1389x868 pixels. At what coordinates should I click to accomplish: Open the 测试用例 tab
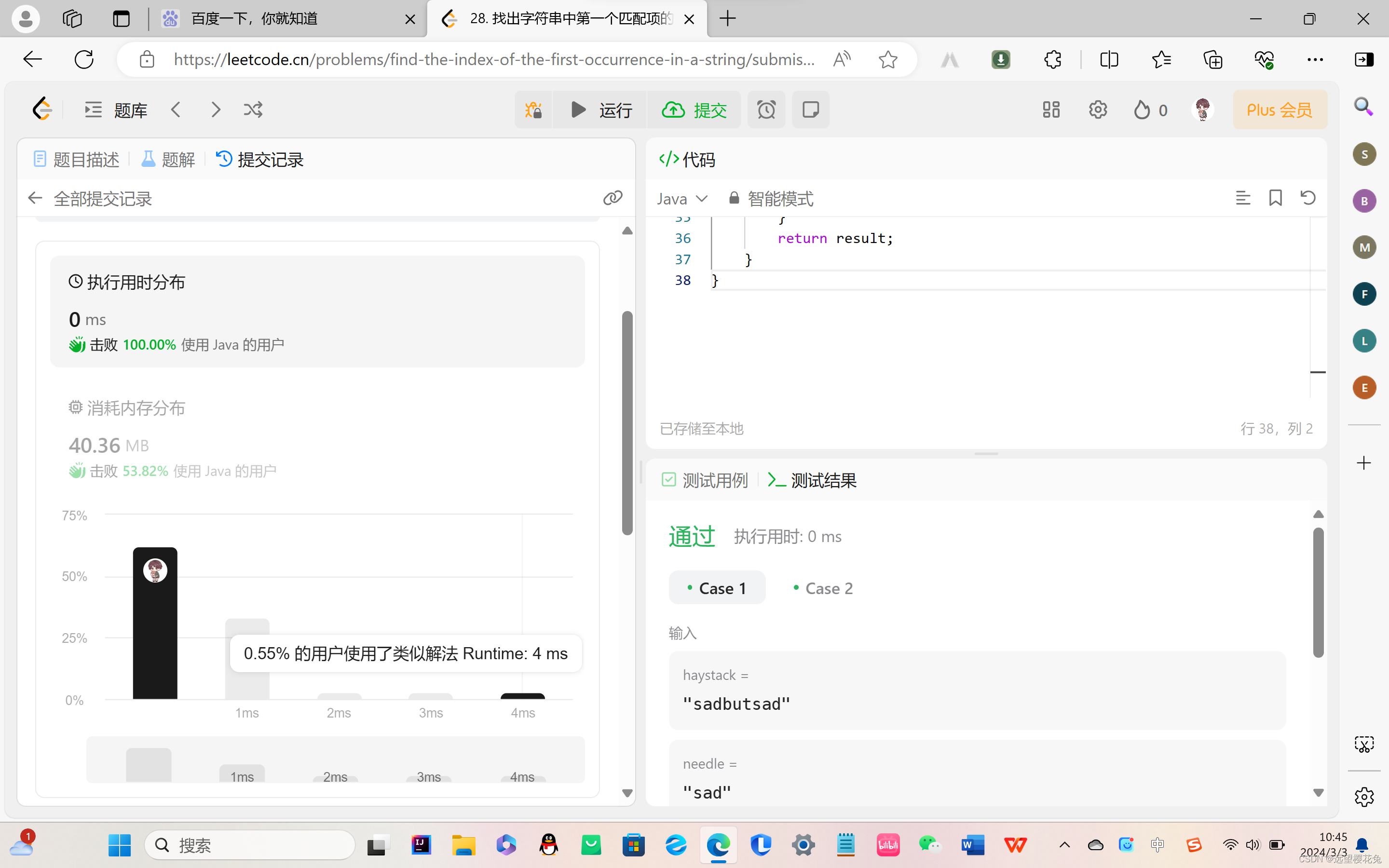[x=706, y=480]
